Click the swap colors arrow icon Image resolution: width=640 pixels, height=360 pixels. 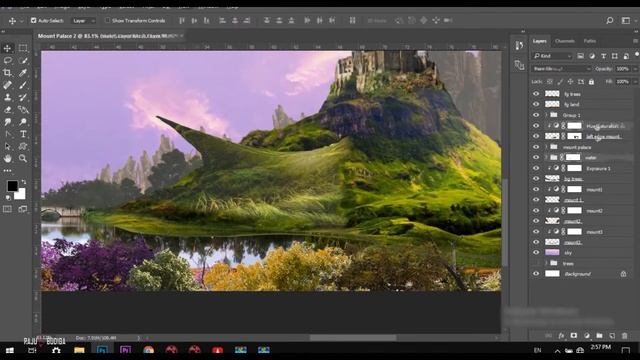[24, 182]
